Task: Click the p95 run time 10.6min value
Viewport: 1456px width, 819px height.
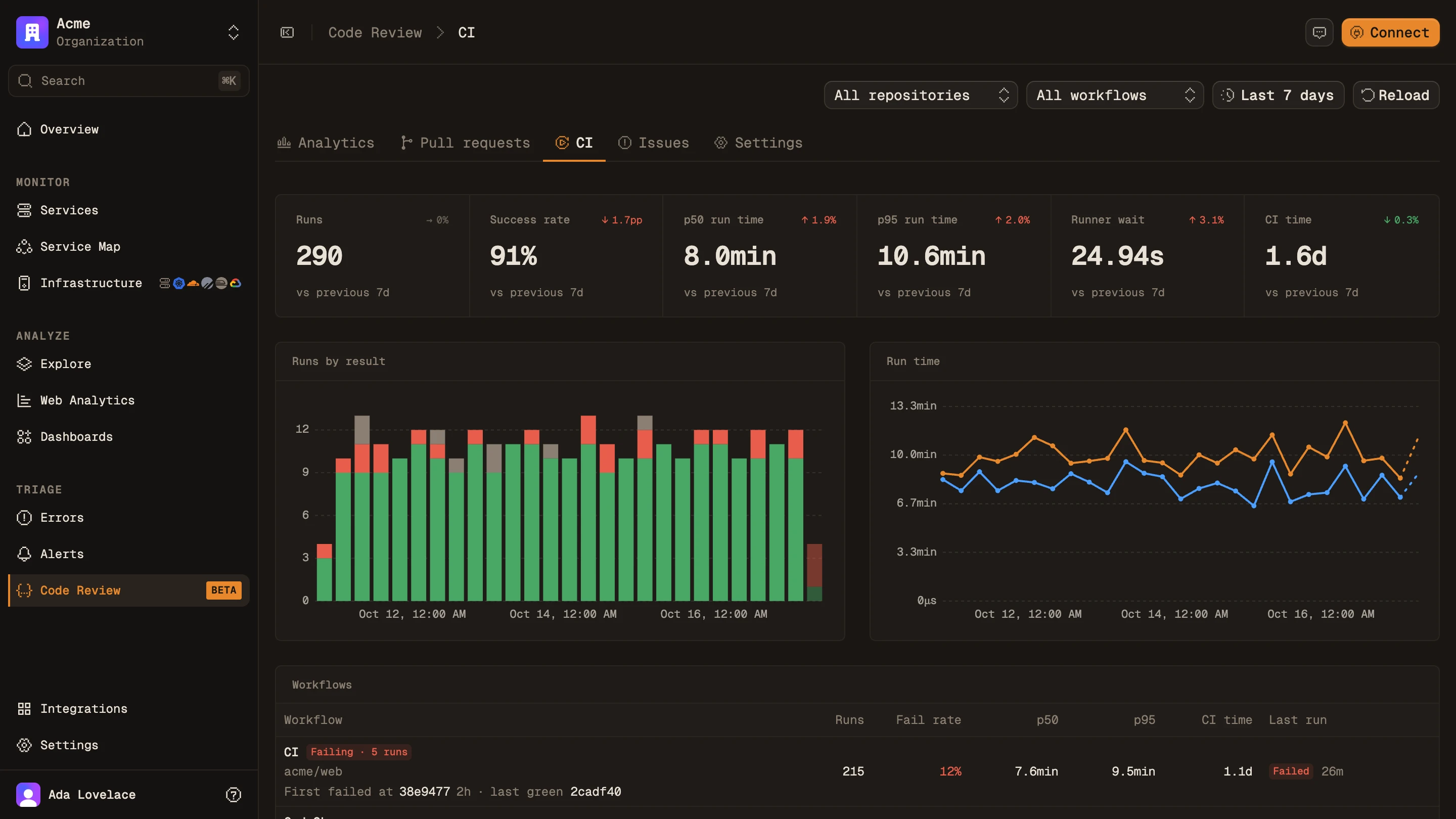Action: tap(931, 256)
